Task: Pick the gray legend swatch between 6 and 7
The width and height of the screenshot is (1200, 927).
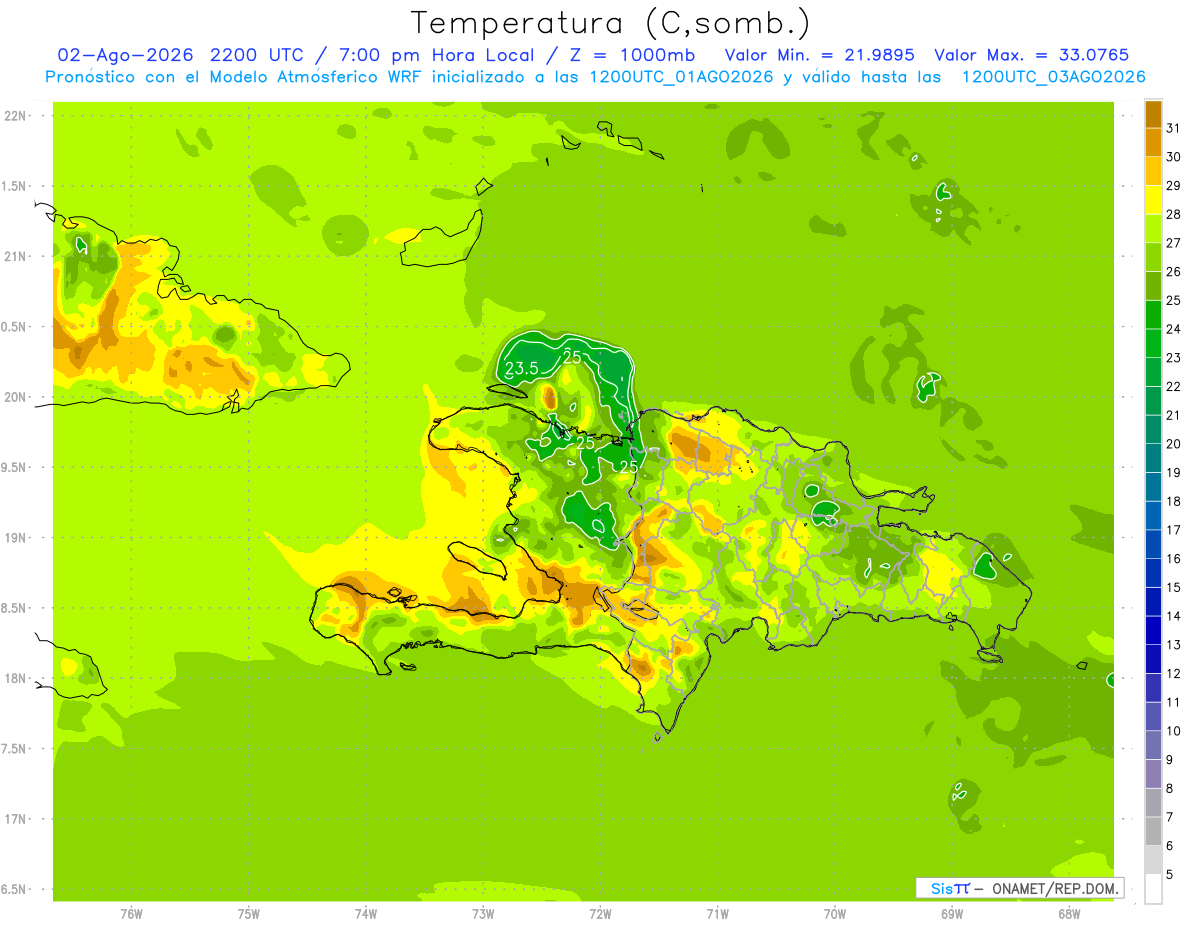Action: click(1153, 831)
